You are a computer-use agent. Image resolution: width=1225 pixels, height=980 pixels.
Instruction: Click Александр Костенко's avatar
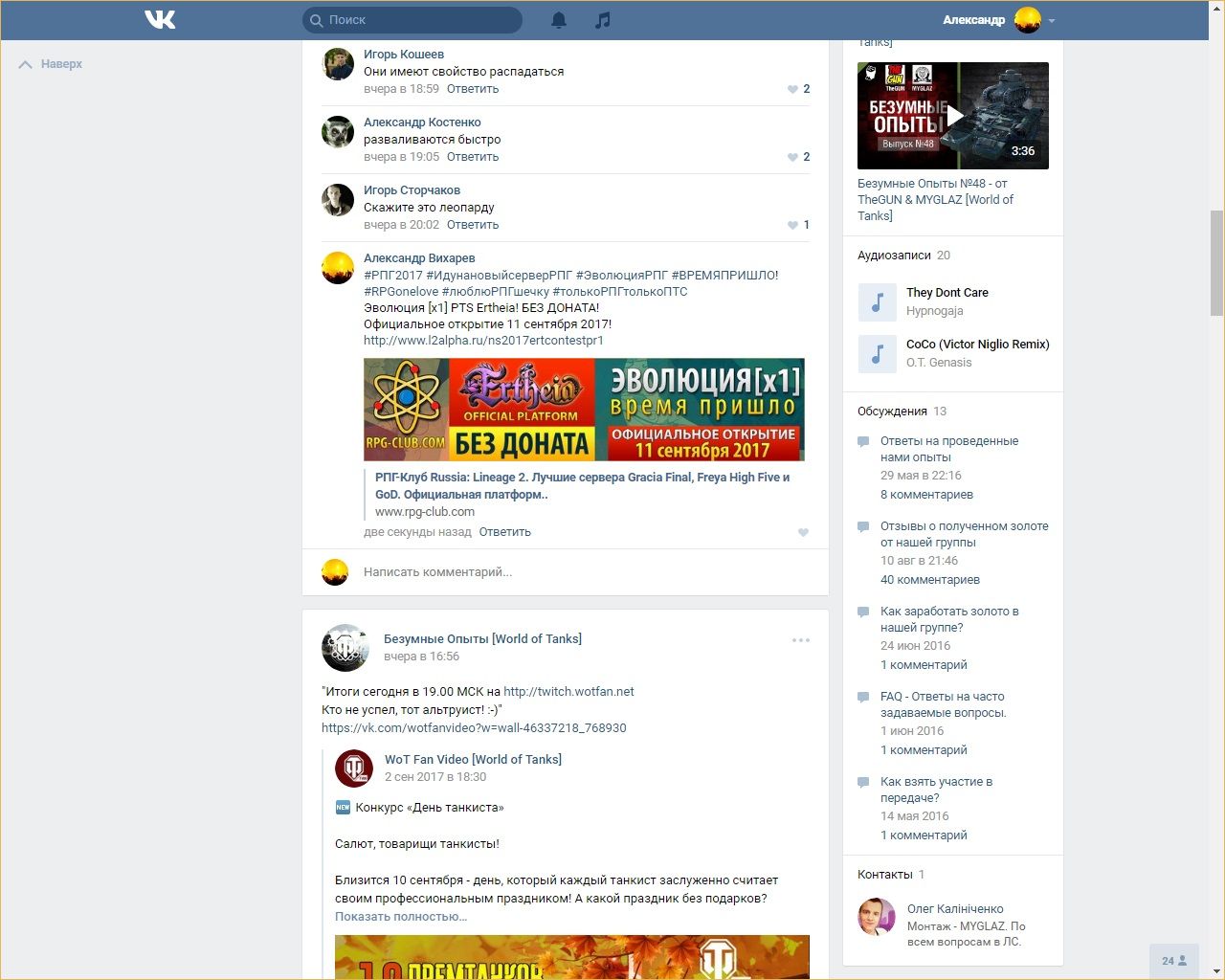[338, 132]
